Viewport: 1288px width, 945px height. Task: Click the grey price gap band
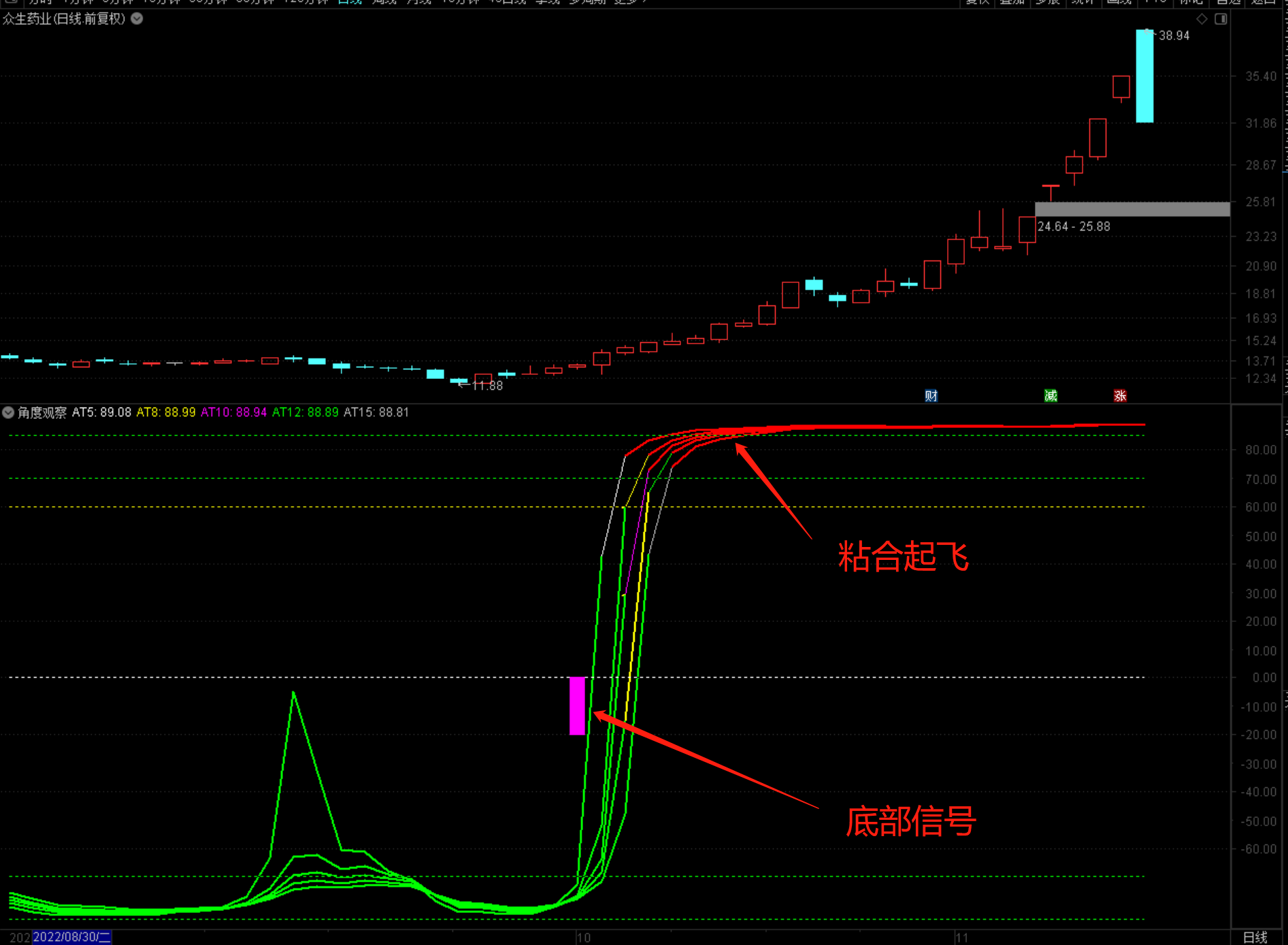[x=1132, y=209]
